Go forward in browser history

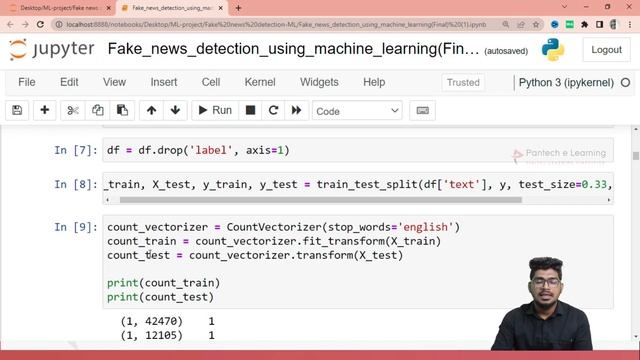25,24
